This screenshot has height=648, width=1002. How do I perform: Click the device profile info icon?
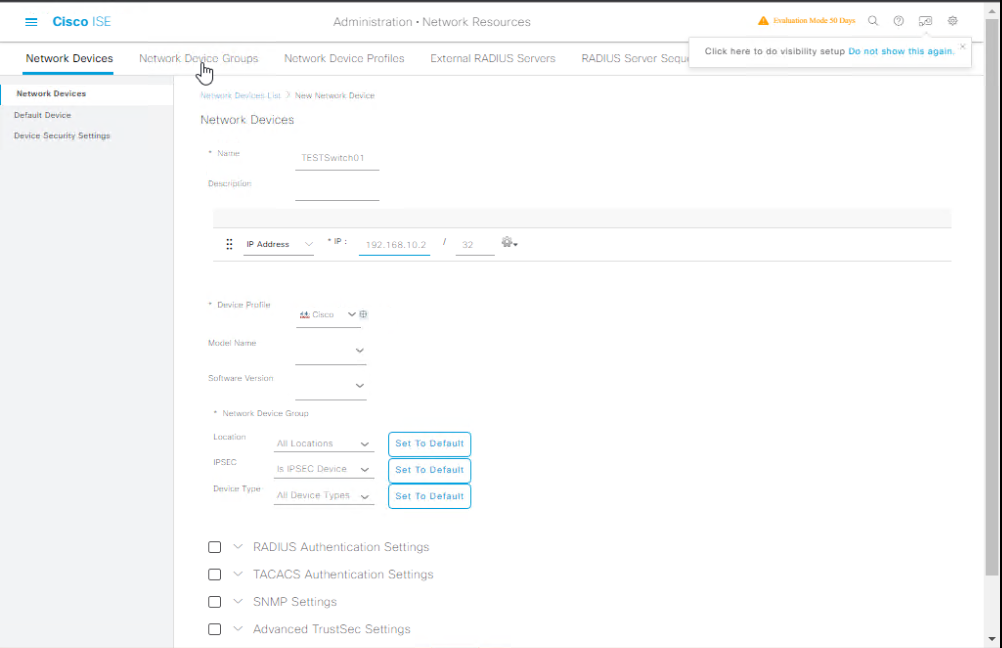click(364, 314)
